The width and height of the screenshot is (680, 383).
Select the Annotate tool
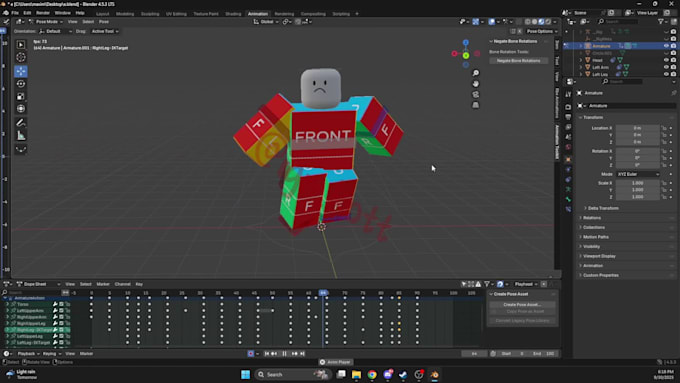pos(21,123)
